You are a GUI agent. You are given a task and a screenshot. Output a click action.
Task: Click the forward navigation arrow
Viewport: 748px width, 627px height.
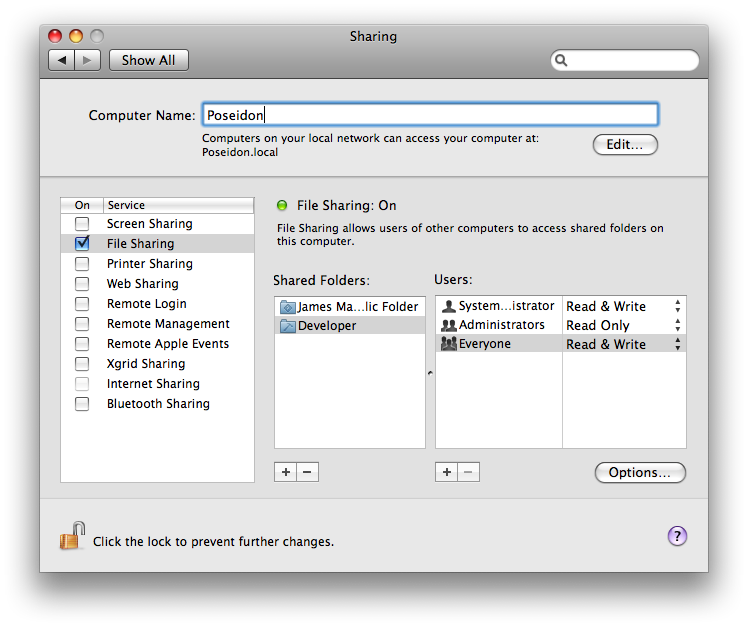point(87,60)
